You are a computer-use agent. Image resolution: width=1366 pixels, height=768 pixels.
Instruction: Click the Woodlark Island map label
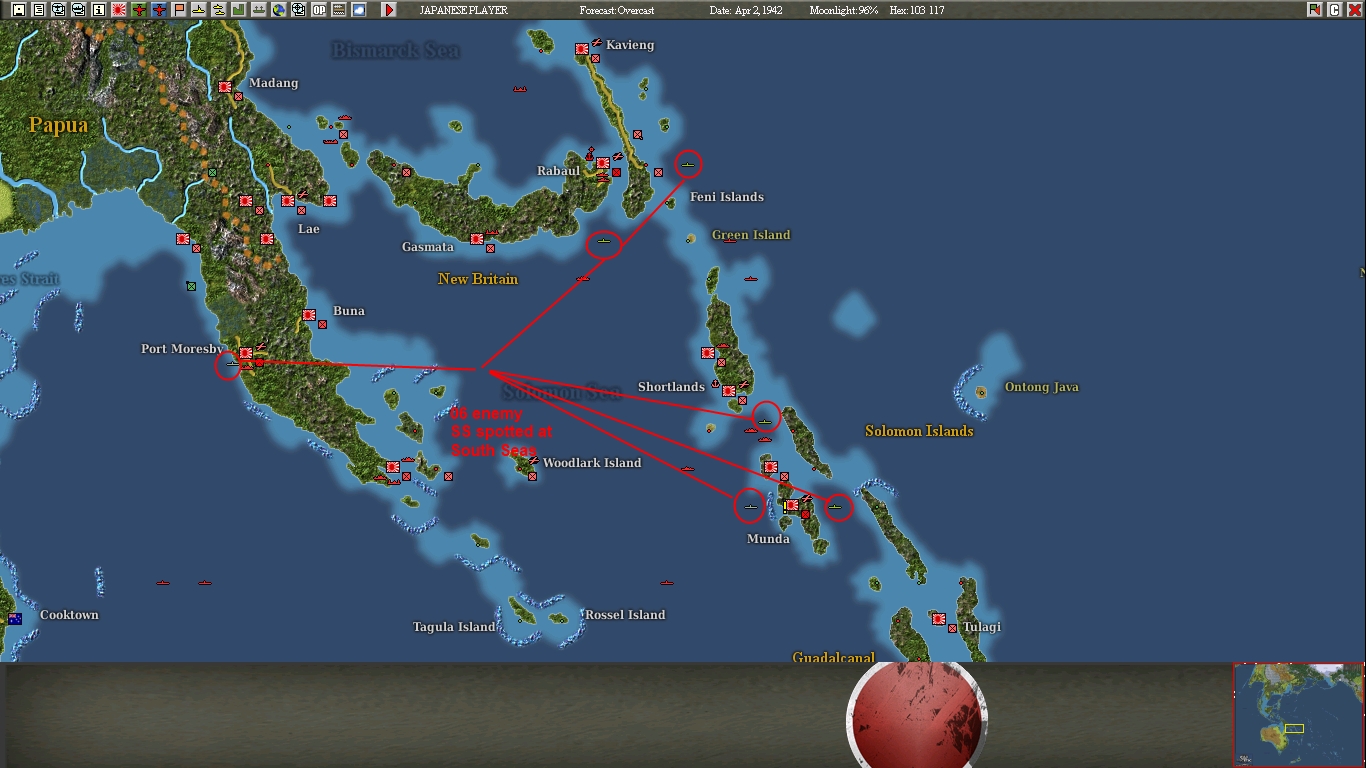pyautogui.click(x=592, y=463)
